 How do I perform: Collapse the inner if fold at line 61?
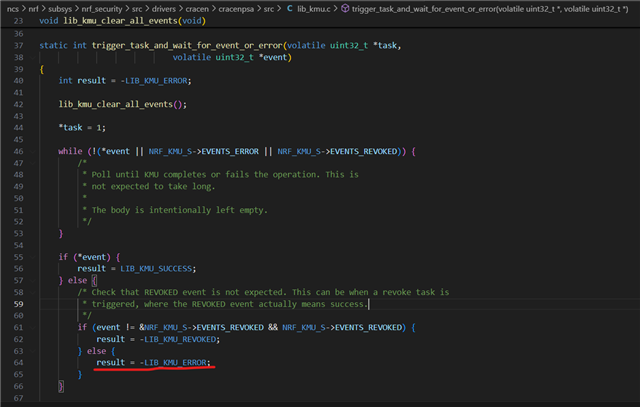(x=33, y=328)
